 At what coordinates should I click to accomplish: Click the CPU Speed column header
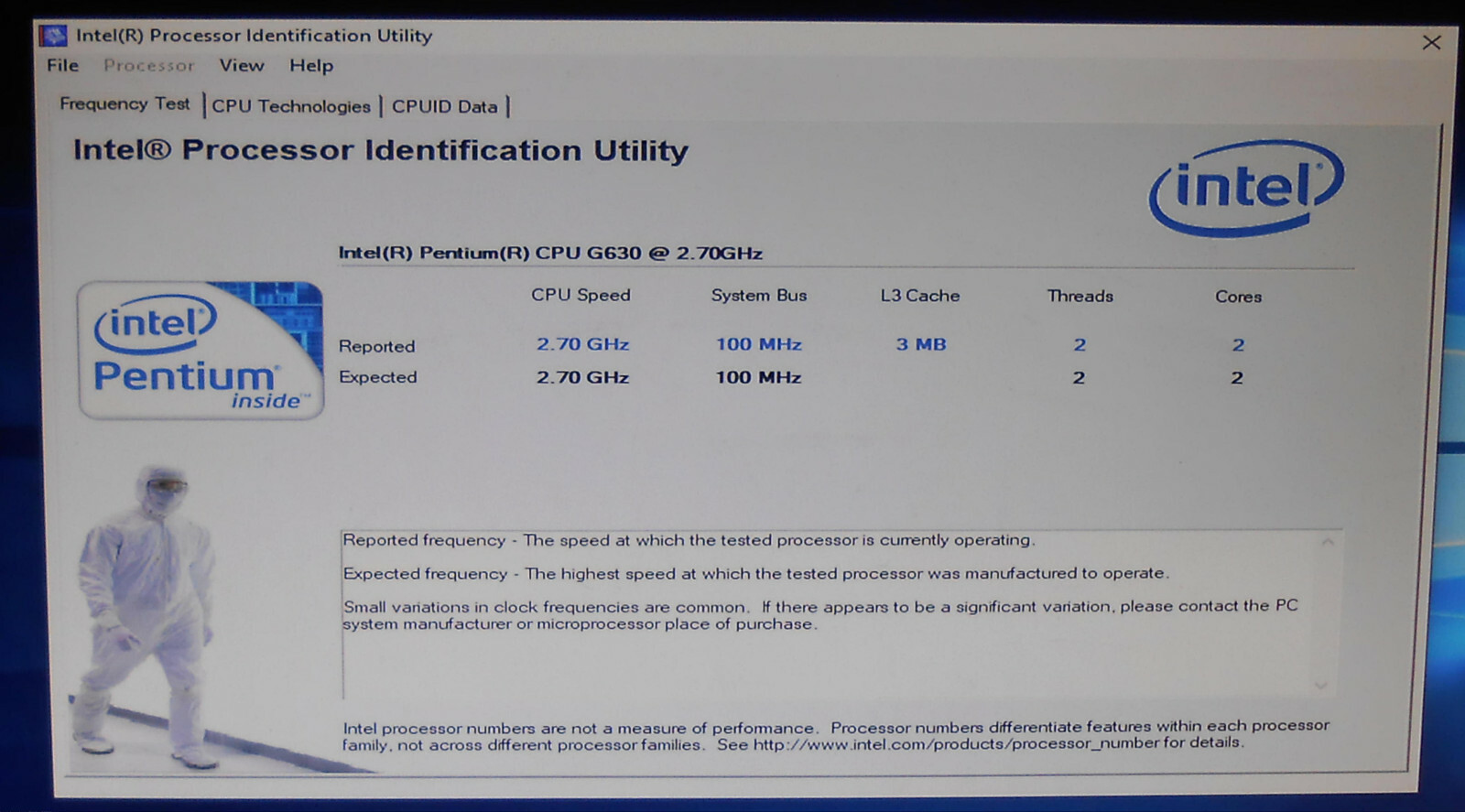pyautogui.click(x=581, y=295)
